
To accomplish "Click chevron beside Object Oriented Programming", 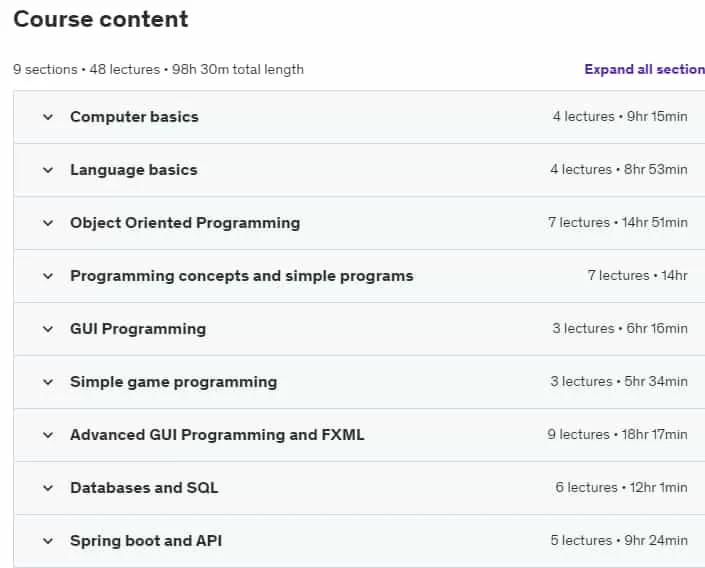I will click(x=48, y=223).
